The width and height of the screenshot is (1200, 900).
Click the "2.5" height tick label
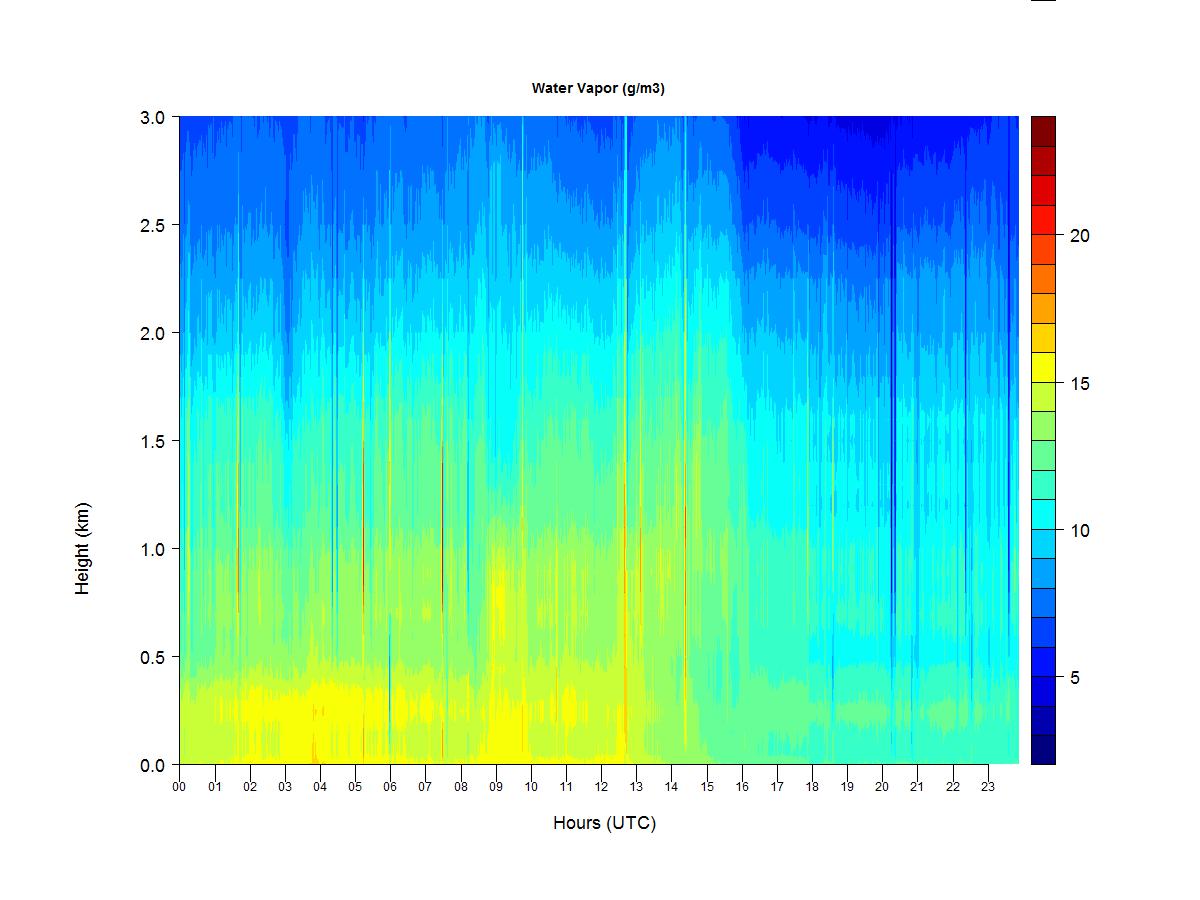[153, 225]
